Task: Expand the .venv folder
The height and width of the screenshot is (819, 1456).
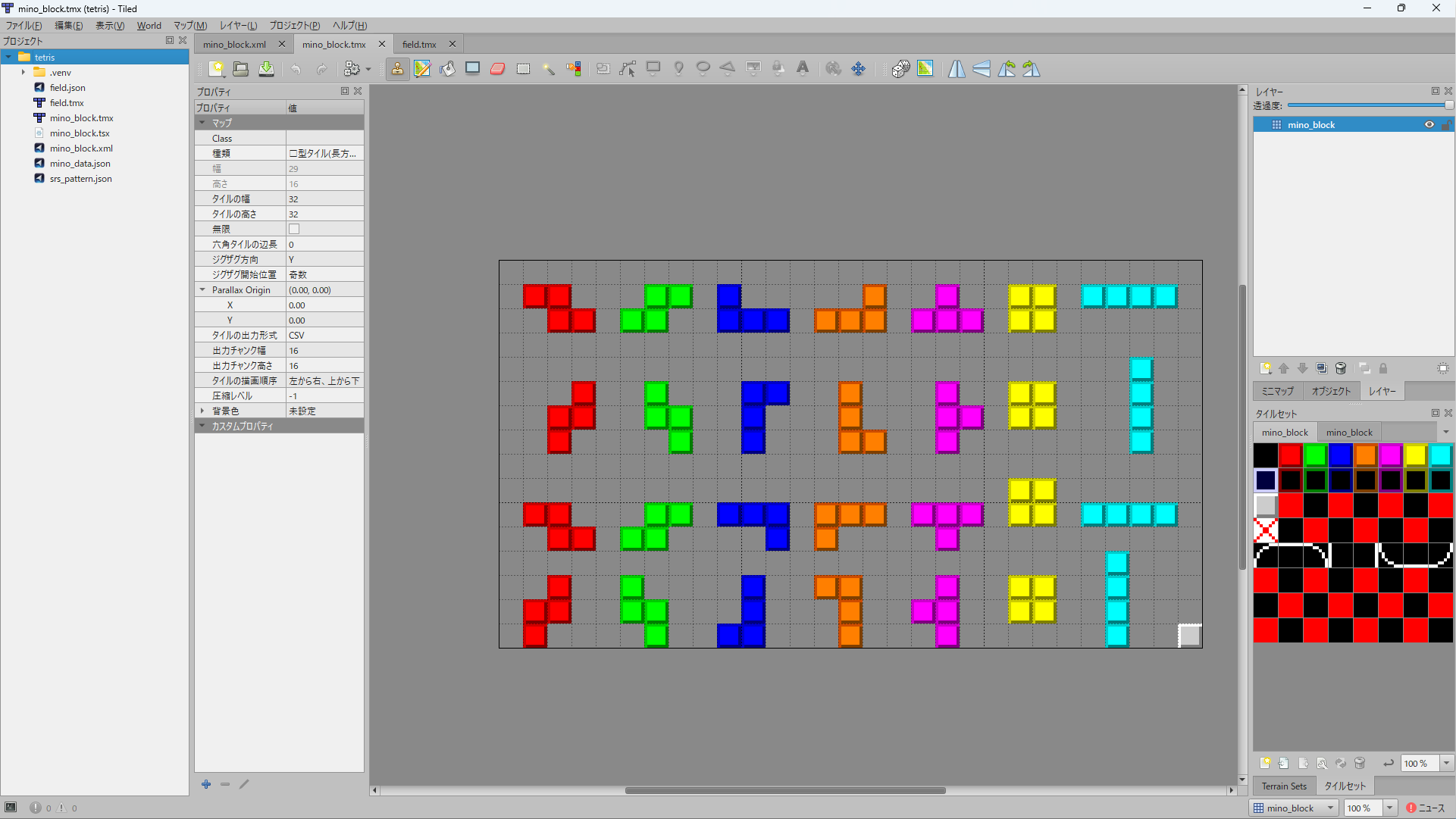Action: [x=23, y=73]
